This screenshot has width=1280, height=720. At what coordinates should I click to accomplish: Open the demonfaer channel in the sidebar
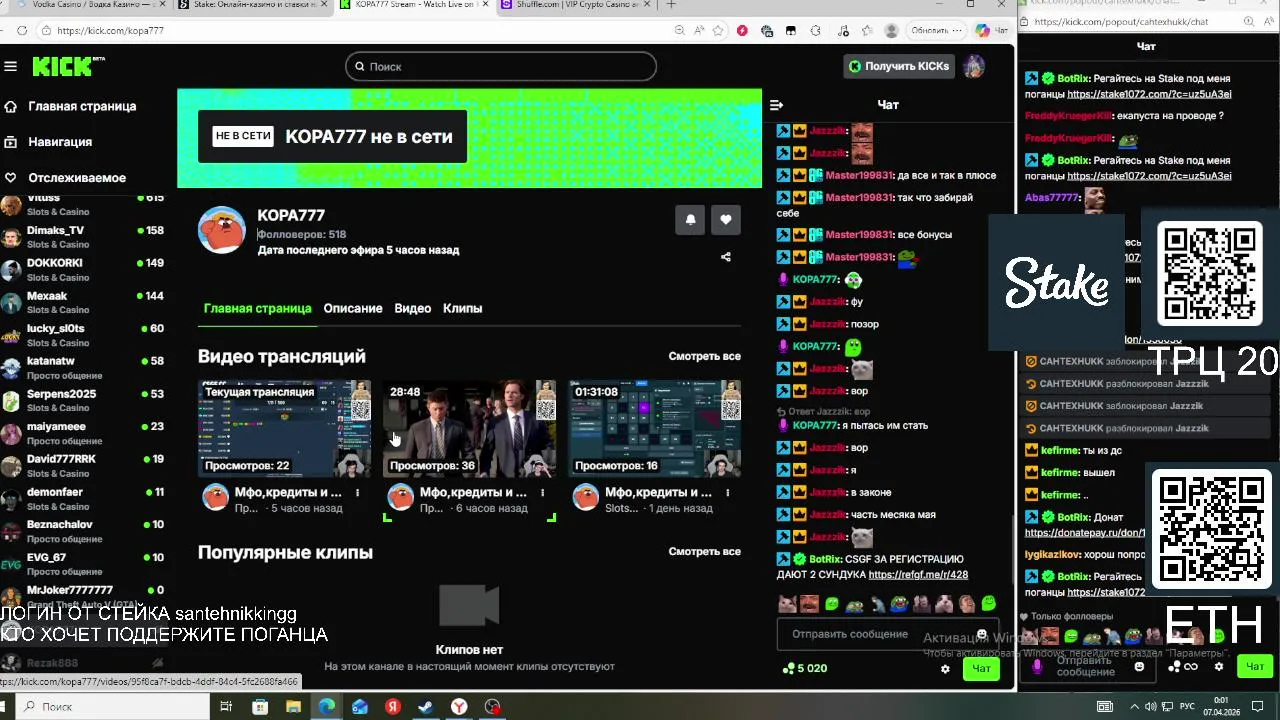(x=84, y=498)
